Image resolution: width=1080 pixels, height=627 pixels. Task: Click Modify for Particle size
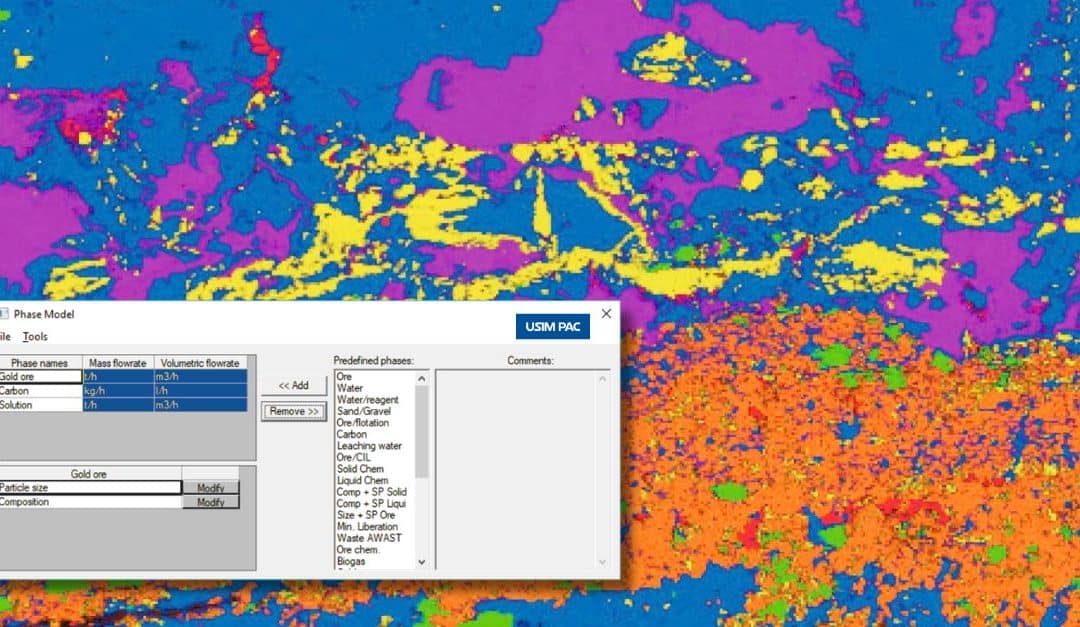click(x=211, y=488)
